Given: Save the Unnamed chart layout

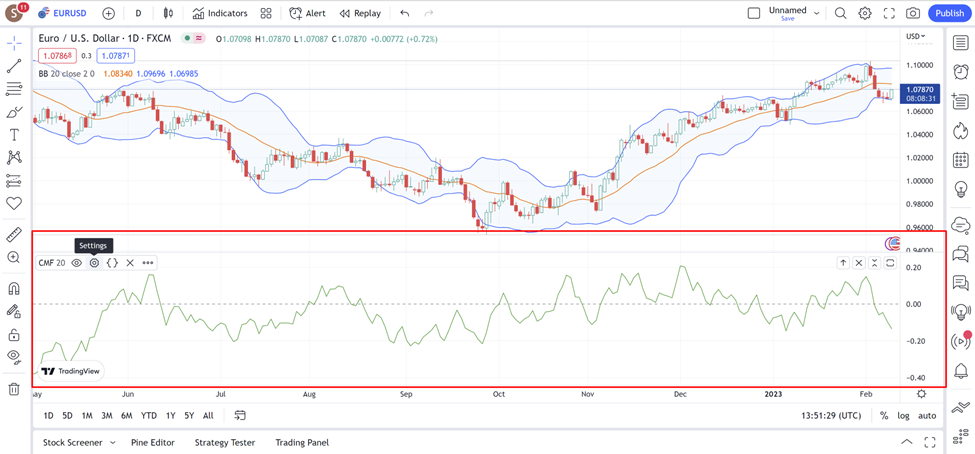Looking at the screenshot, I should click(787, 19).
